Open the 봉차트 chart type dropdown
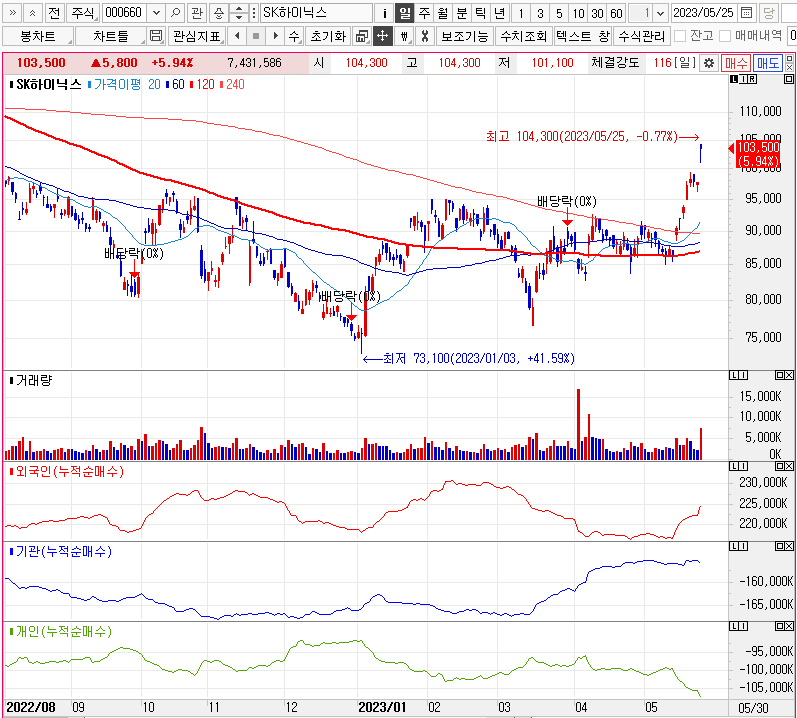The image size is (797, 718). [38, 36]
